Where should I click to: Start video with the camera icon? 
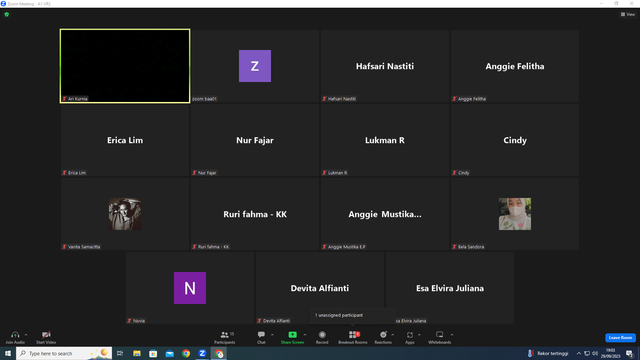[46, 335]
